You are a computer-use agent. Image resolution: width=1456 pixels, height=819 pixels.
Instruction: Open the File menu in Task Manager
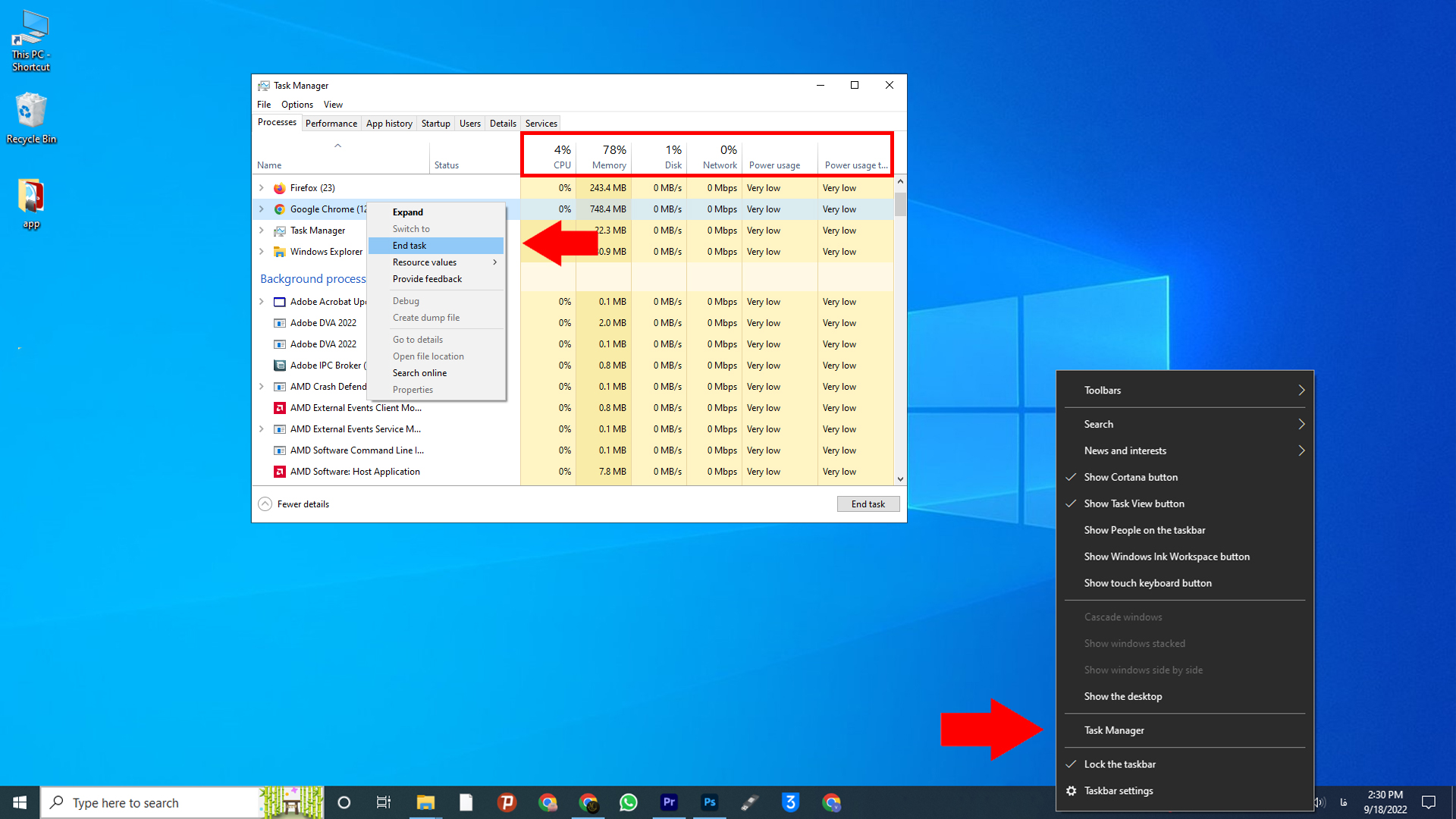(x=264, y=105)
